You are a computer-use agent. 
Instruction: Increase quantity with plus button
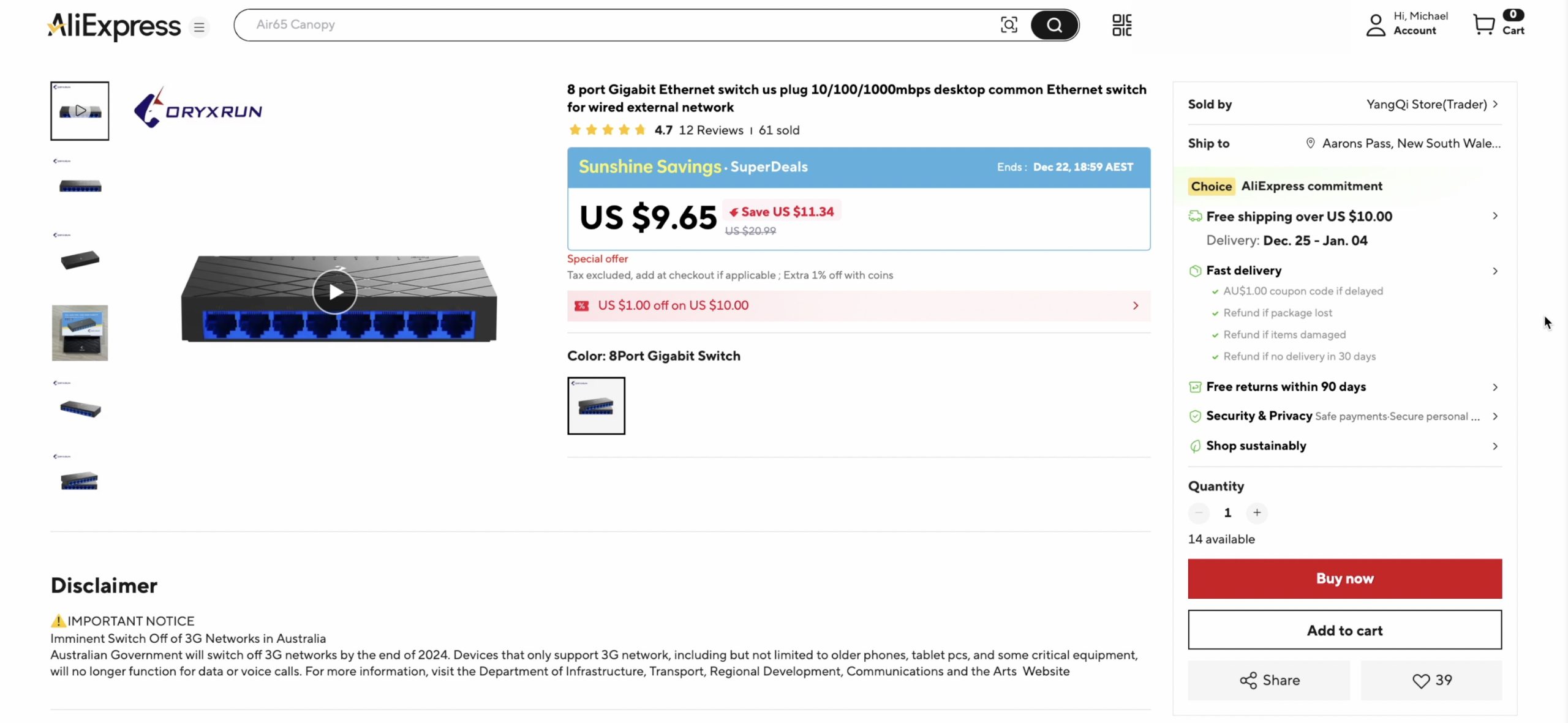[1257, 512]
